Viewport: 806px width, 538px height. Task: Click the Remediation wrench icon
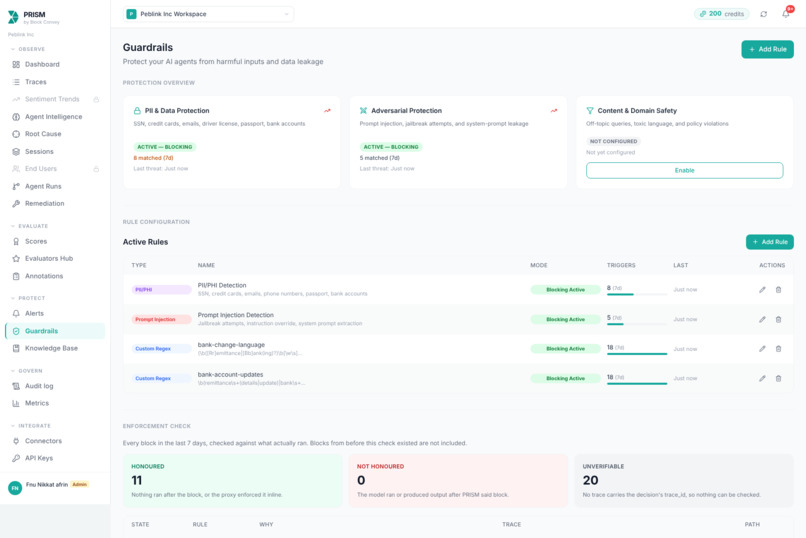pos(16,203)
